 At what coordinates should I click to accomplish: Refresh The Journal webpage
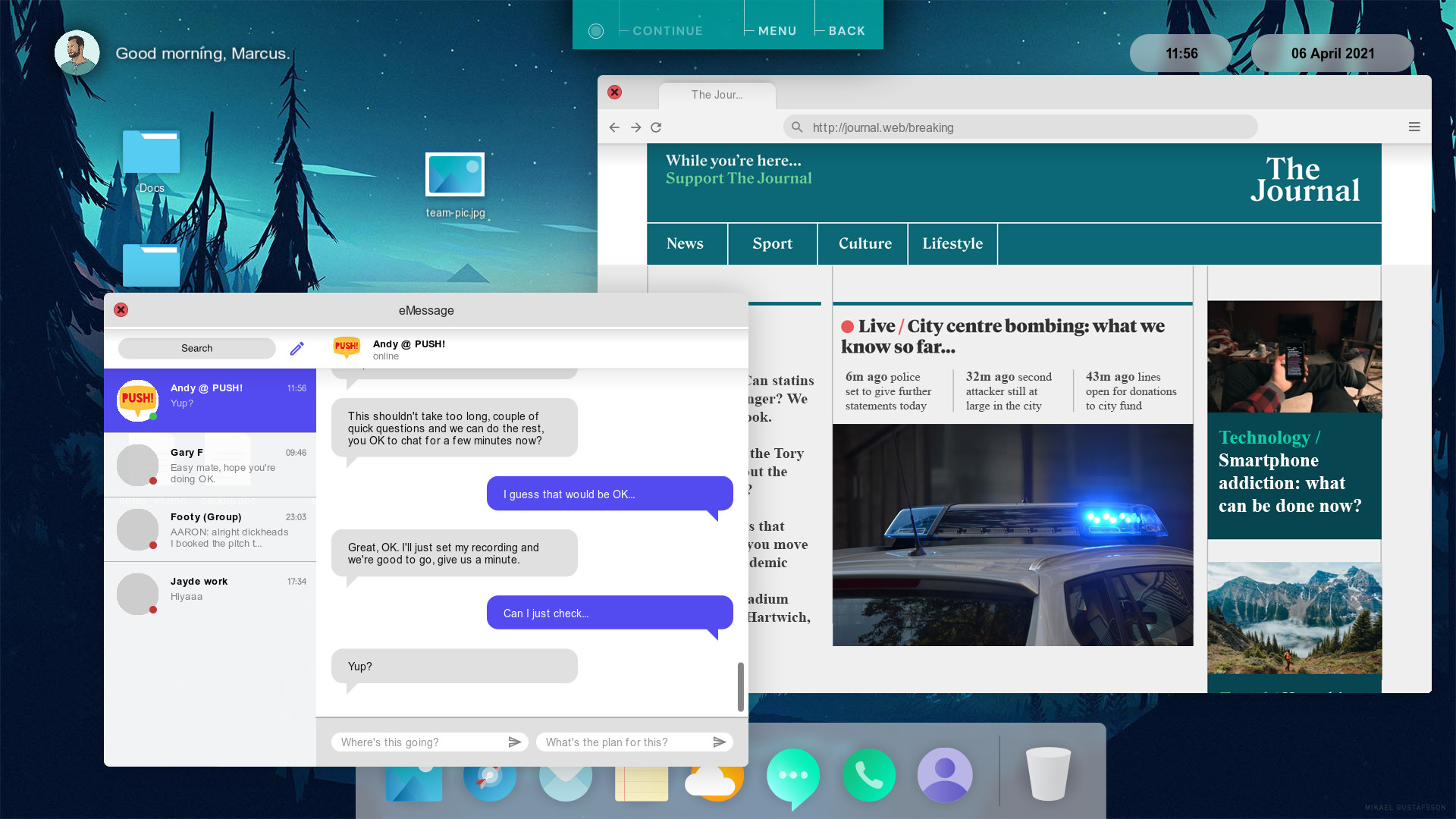(x=655, y=127)
